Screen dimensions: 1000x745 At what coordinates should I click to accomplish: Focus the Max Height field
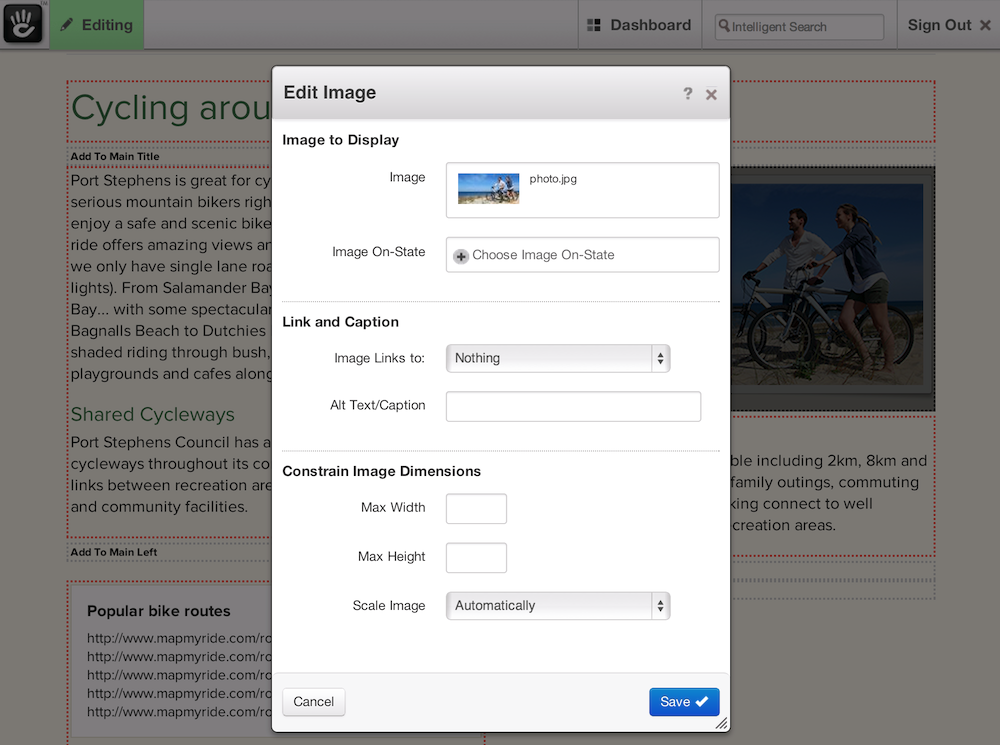[476, 558]
